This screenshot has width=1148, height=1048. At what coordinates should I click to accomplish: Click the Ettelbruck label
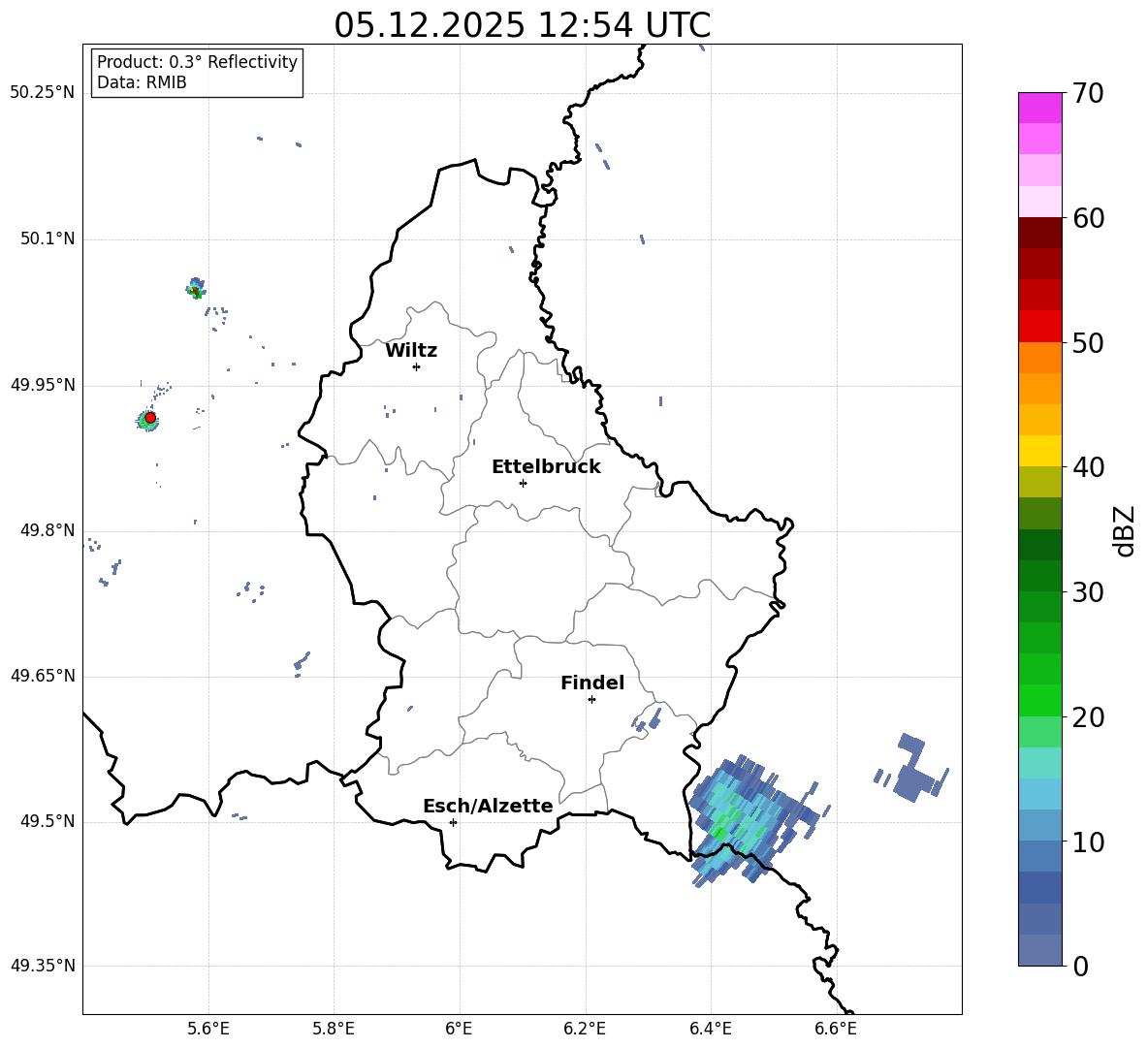click(x=546, y=467)
